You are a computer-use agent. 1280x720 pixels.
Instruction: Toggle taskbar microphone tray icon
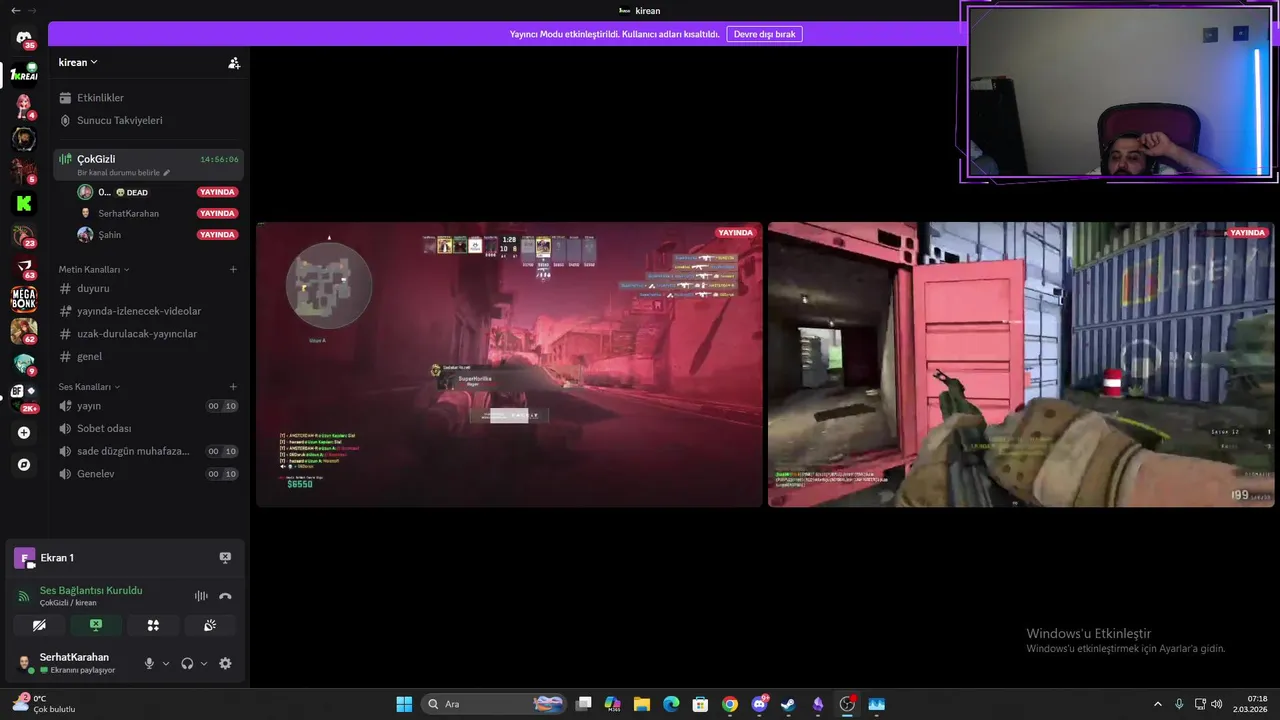pyautogui.click(x=1179, y=704)
